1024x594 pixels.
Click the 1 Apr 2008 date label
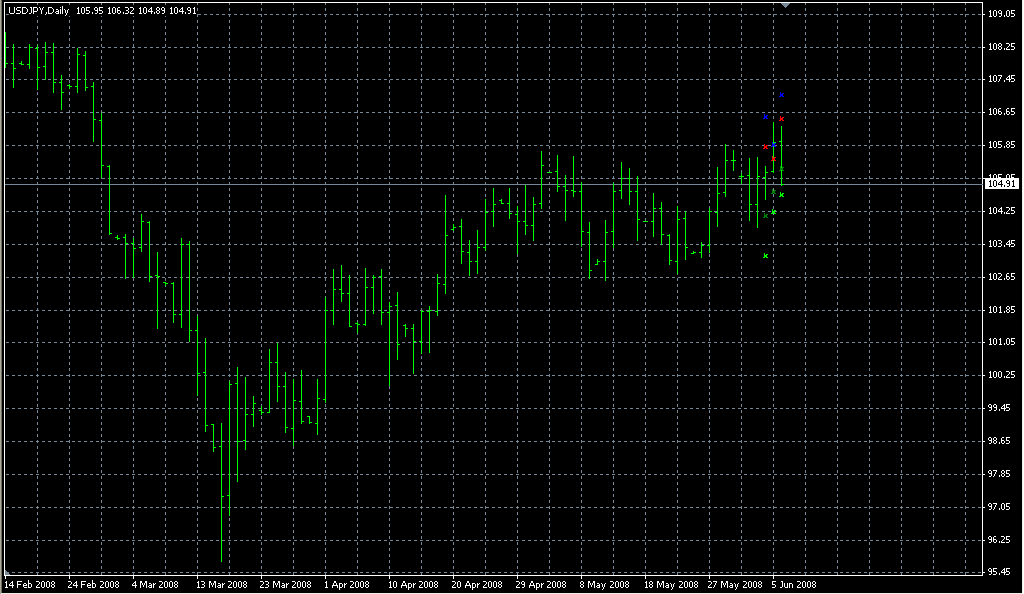pyautogui.click(x=349, y=585)
